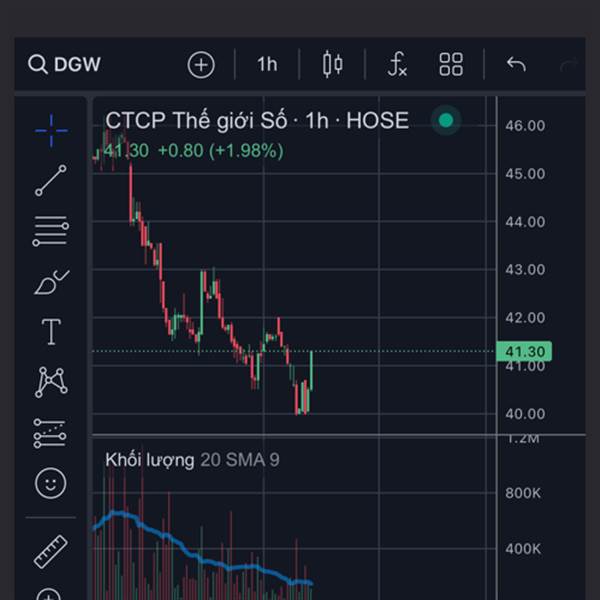Screen dimensions: 600x600
Task: Click the Khối lượng volume indicator label
Action: click(149, 460)
